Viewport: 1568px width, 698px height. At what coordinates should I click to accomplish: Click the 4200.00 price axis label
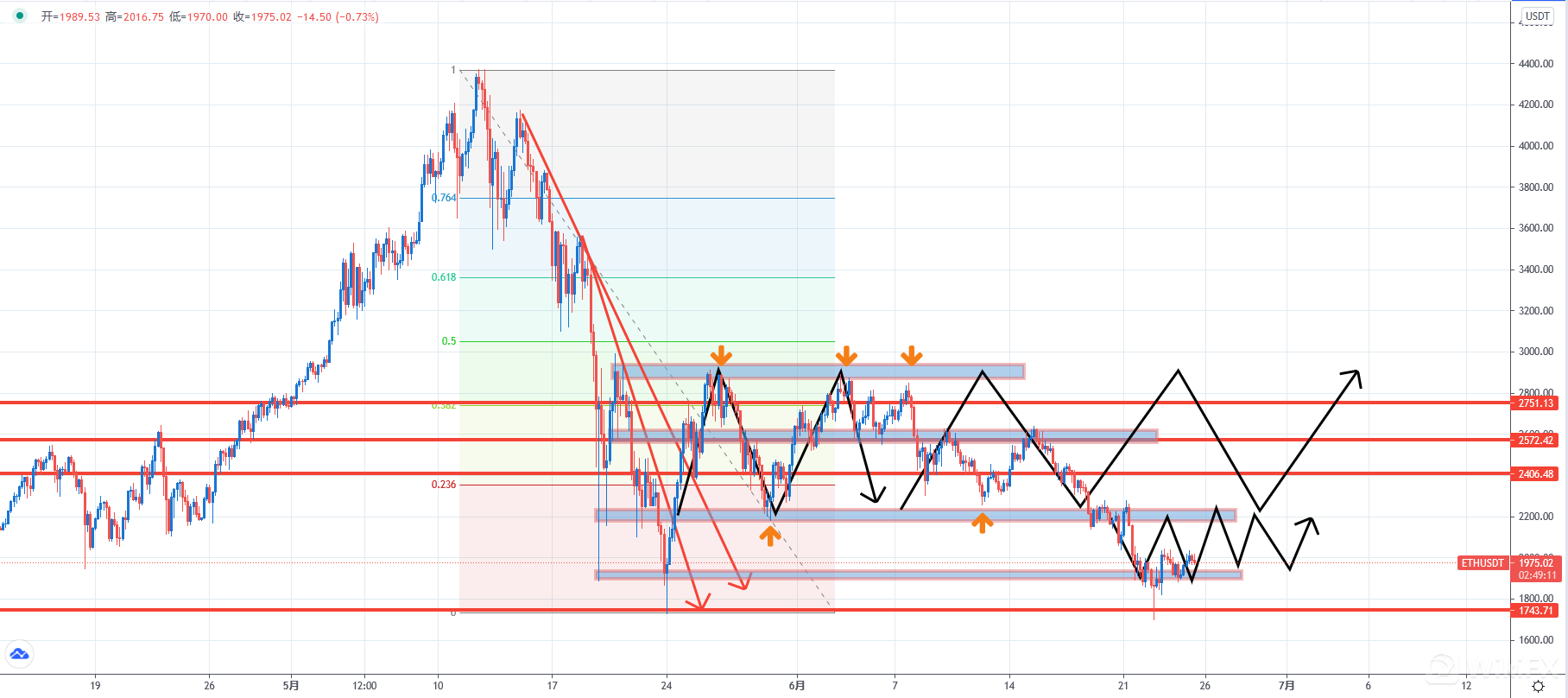[1536, 105]
